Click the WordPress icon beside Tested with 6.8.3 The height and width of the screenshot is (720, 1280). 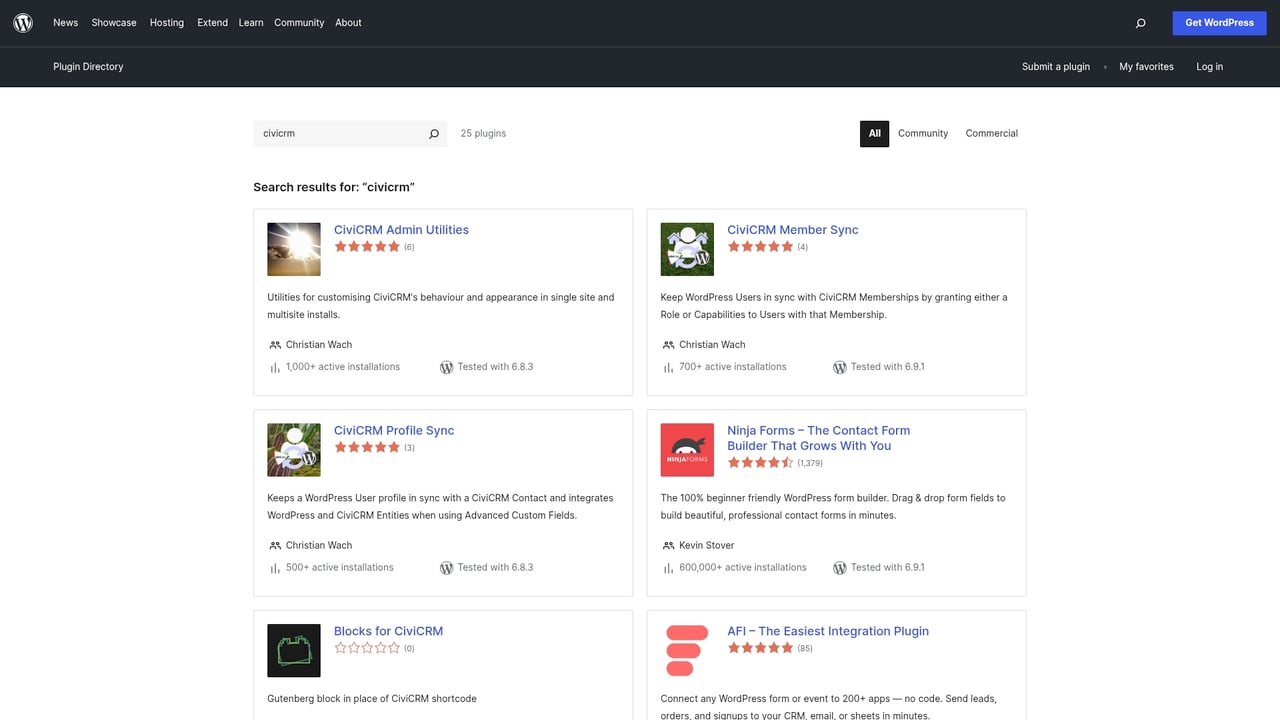(x=447, y=367)
